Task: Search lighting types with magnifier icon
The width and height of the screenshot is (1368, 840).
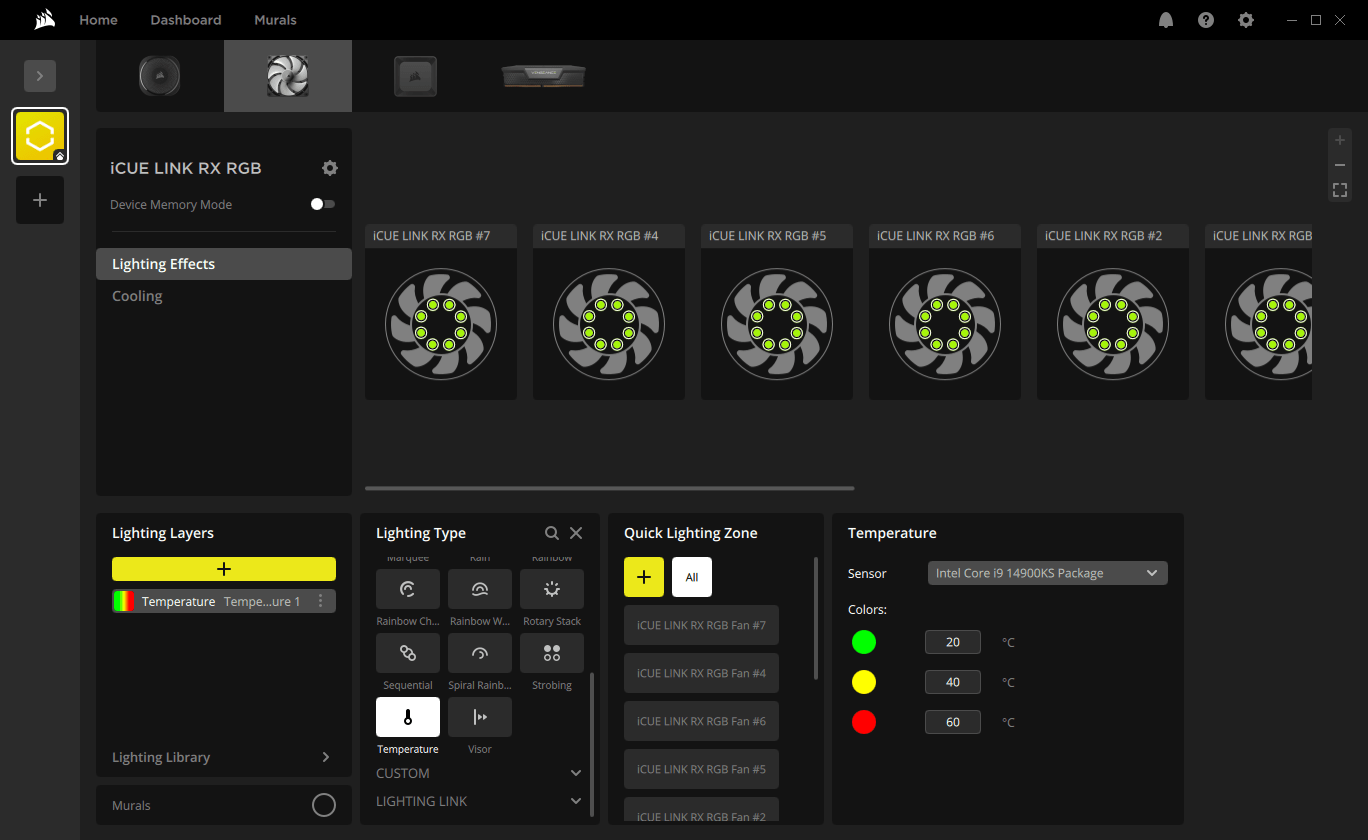Action: click(552, 533)
